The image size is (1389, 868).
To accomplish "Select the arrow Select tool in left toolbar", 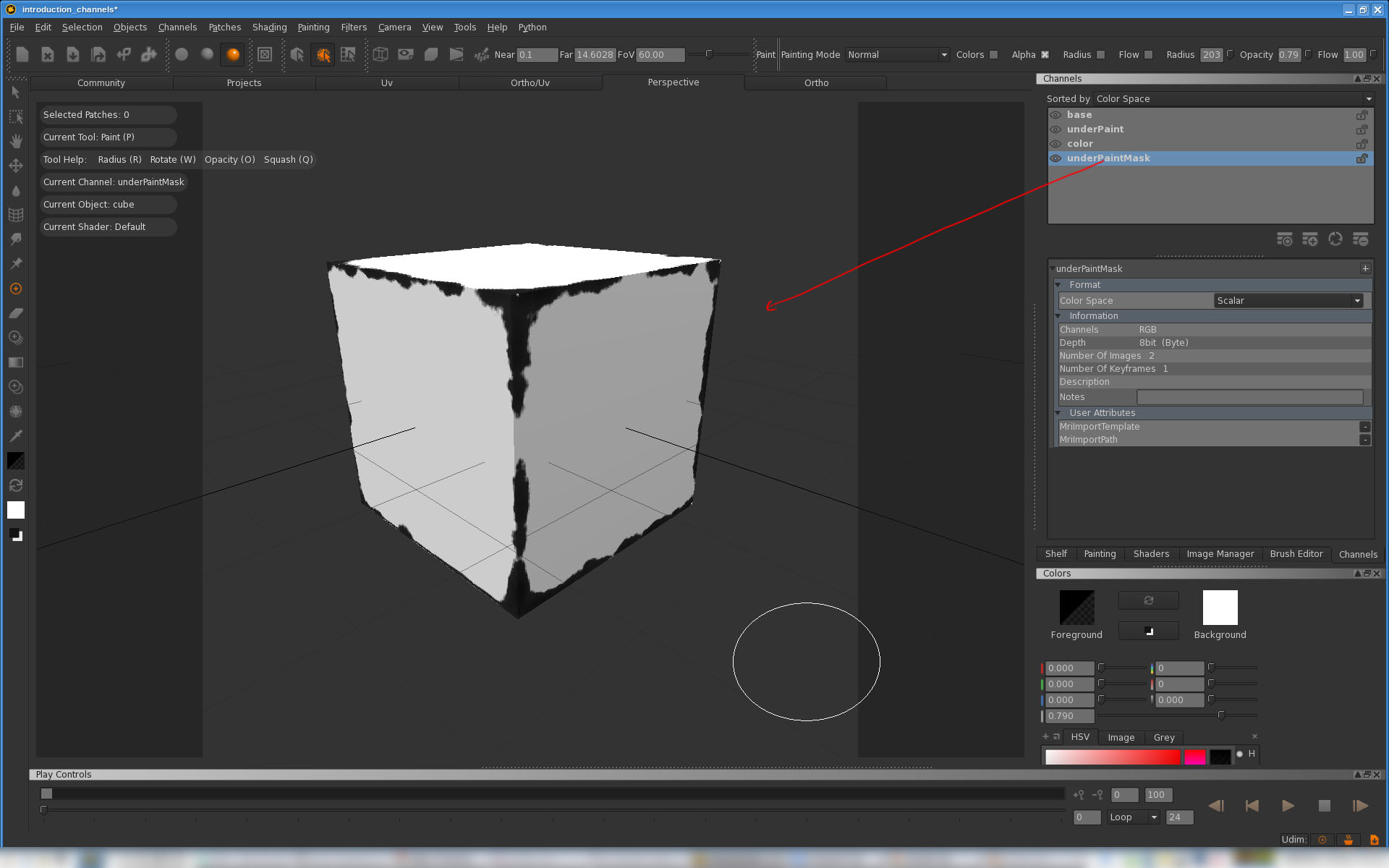I will (x=16, y=93).
